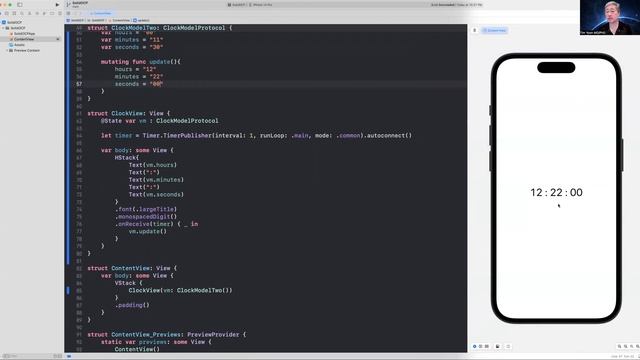Select the ContentView preview chip
The width and height of the screenshot is (640, 360).
495,30
